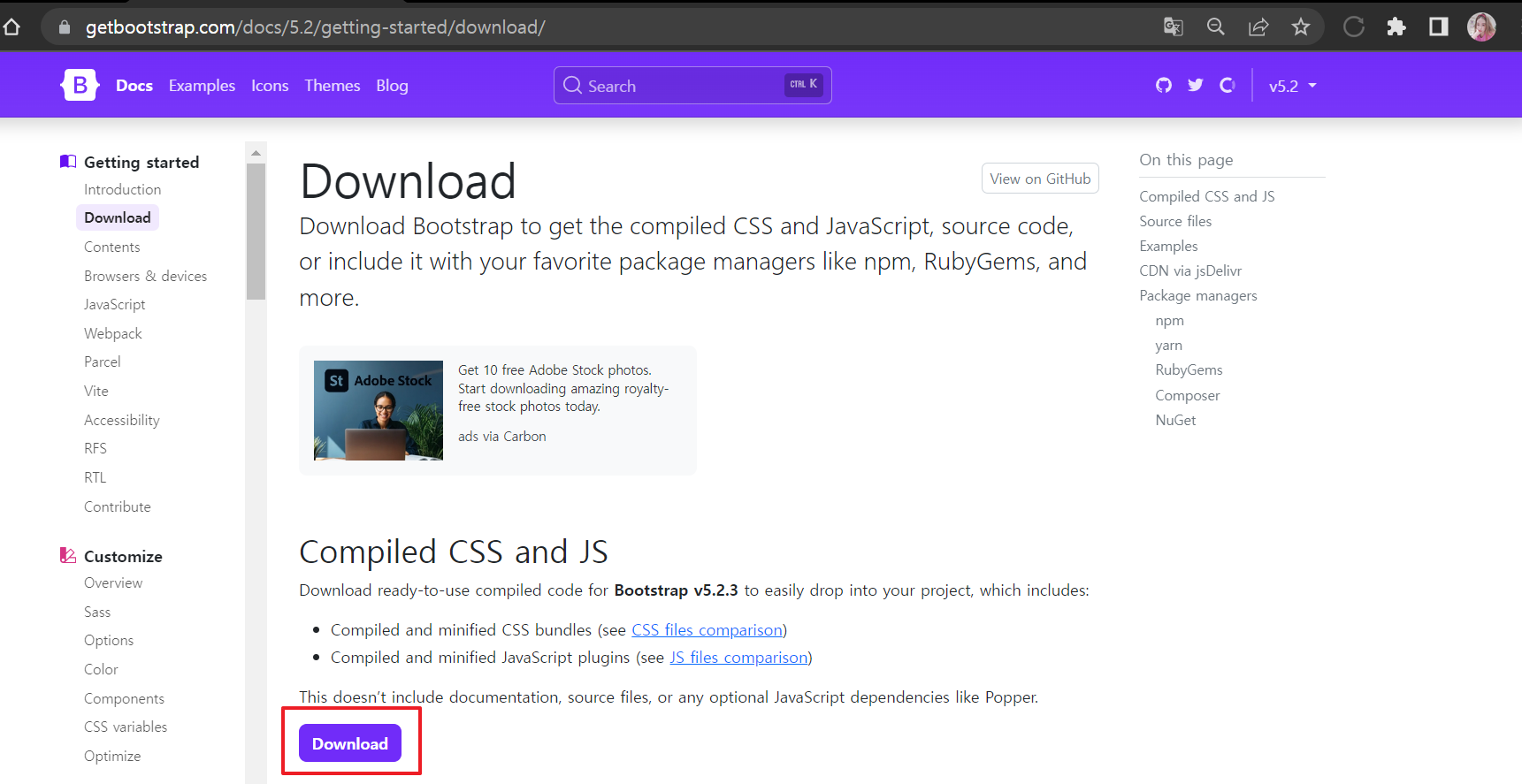Click the zoom magnifier icon in address bar
The height and width of the screenshot is (784, 1522).
pos(1216,27)
